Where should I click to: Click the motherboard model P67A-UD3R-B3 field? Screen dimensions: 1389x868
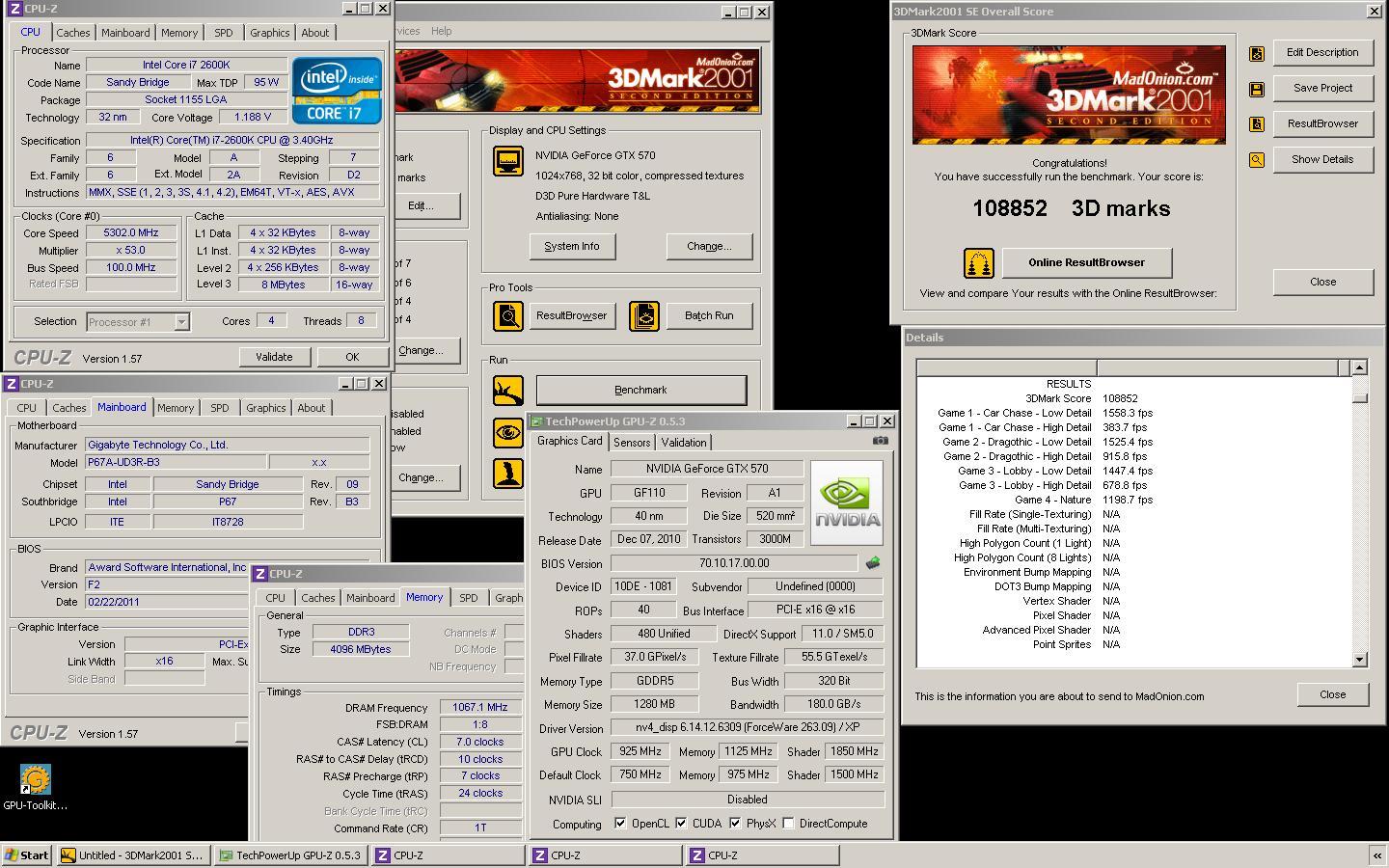176,463
